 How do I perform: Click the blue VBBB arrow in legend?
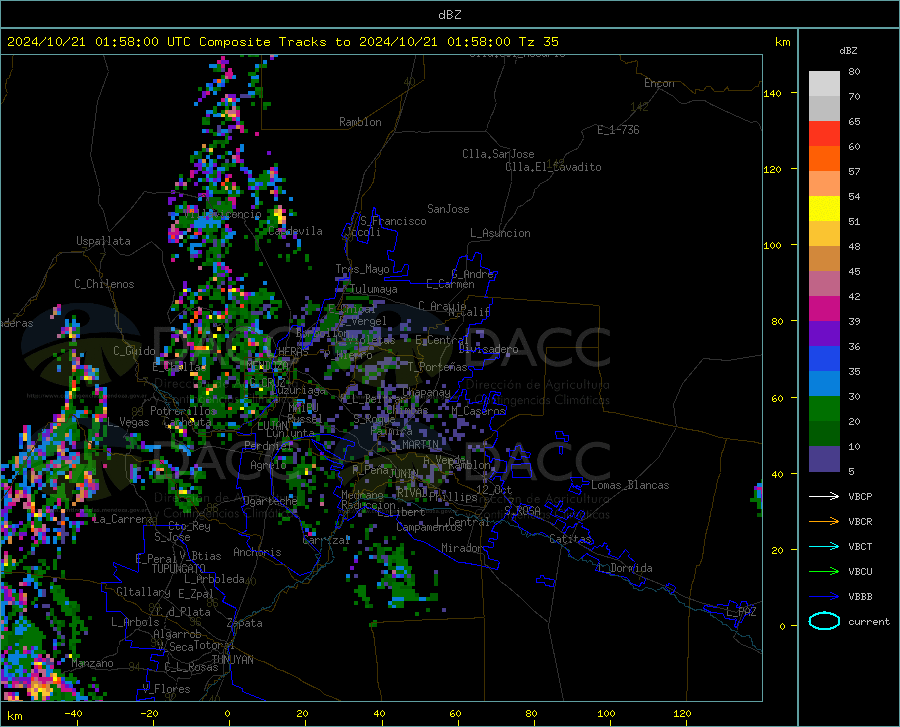[x=824, y=597]
